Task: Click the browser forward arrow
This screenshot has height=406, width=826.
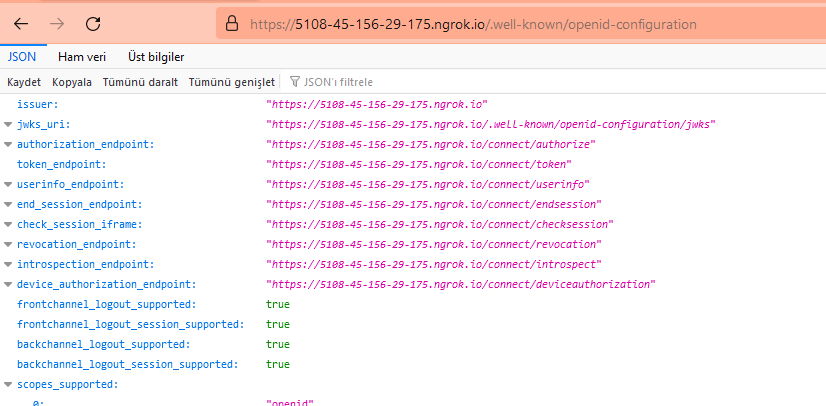Action: click(57, 23)
